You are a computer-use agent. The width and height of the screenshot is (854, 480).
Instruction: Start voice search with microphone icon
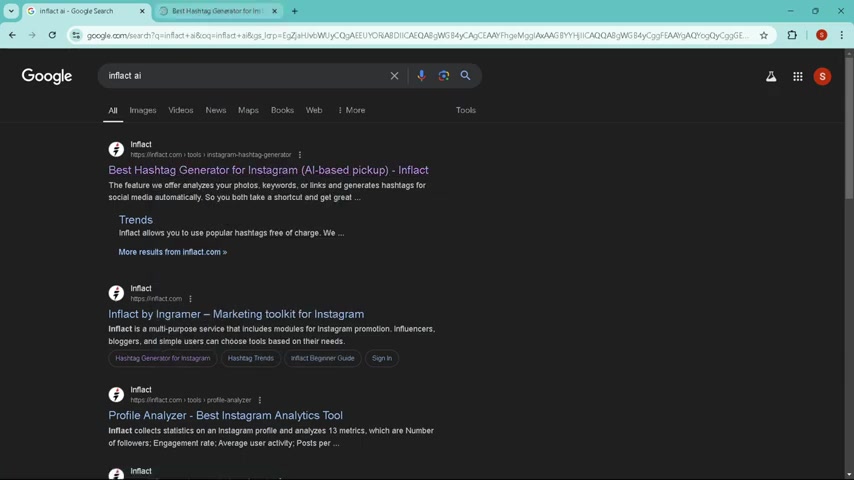(x=421, y=76)
